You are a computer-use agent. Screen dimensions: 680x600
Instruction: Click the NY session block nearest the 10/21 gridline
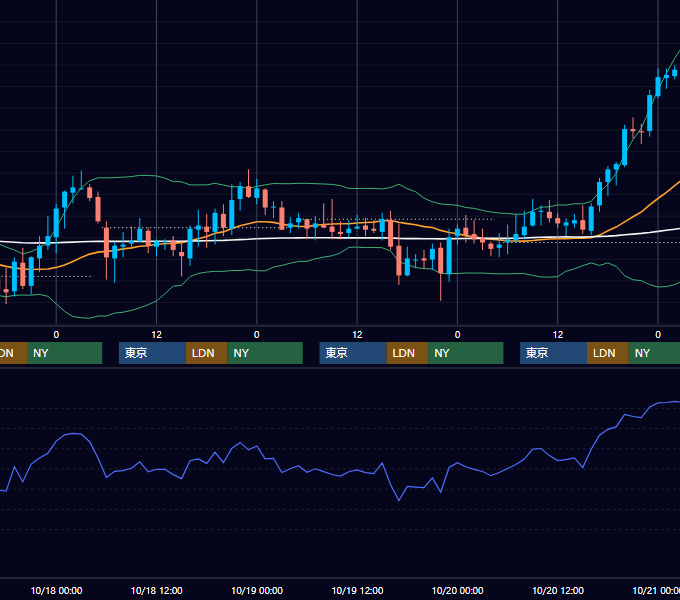point(654,353)
